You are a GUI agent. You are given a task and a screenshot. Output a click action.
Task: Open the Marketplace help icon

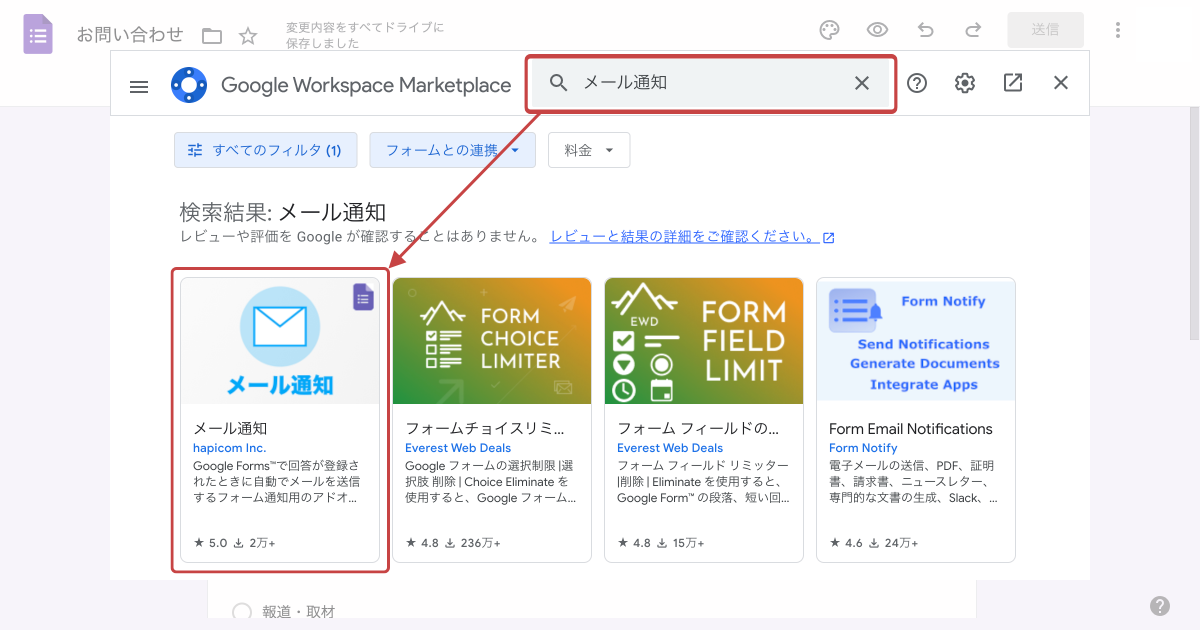tap(917, 83)
